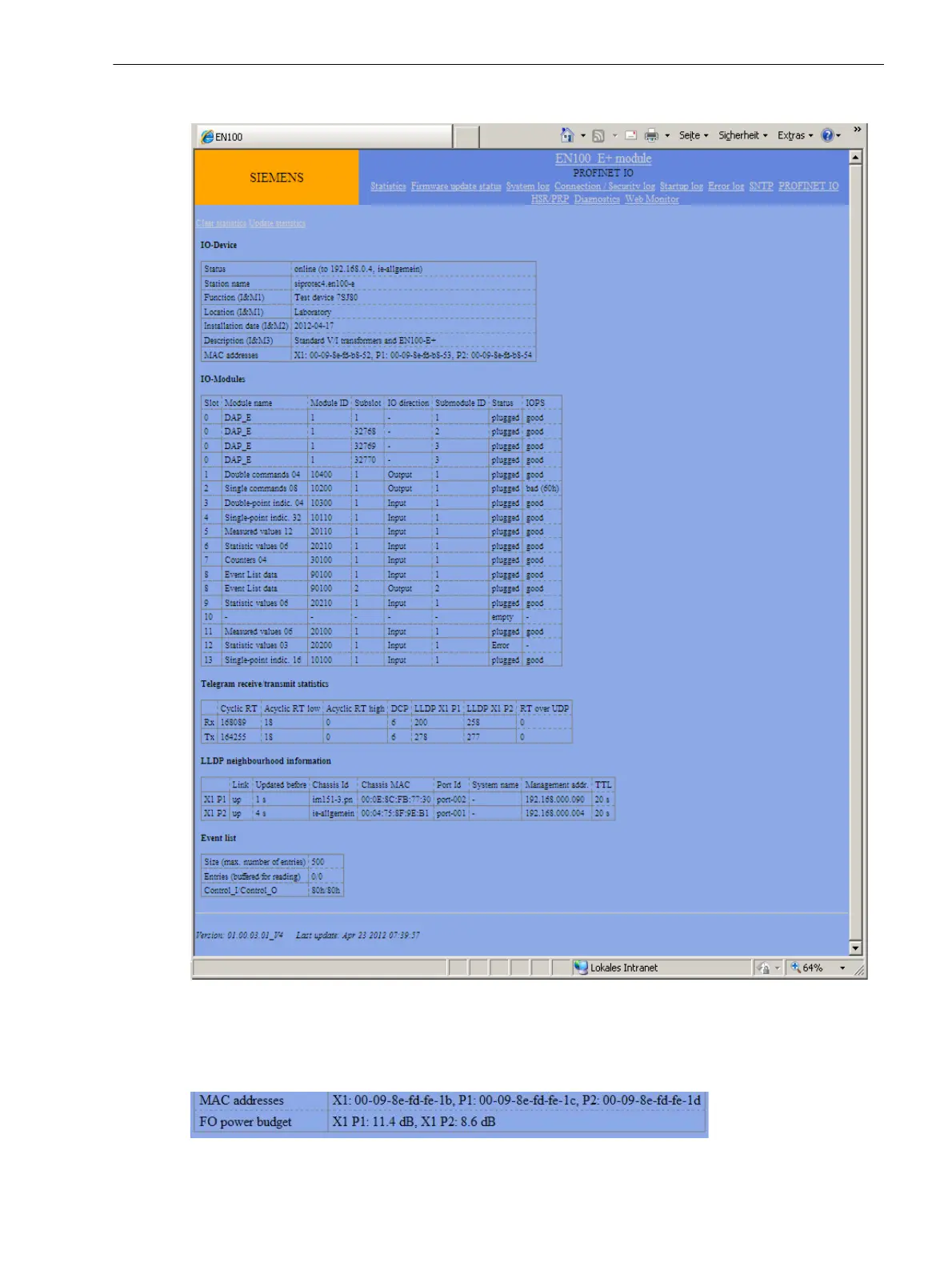Click the Status value online (to 192.168.0.4, ie-allgemein)
Image resolution: width=952 pixels, height=1271 pixels.
point(358,269)
